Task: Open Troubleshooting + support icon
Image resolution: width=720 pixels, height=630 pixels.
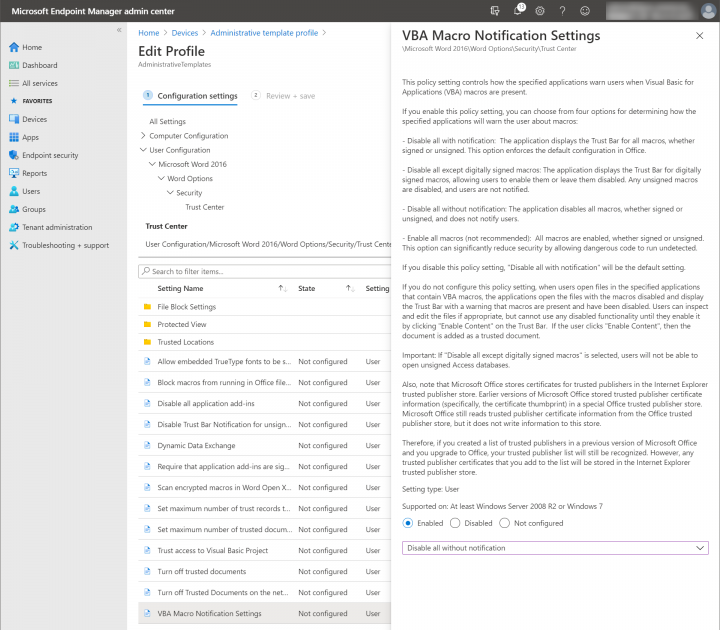Action: [x=14, y=245]
